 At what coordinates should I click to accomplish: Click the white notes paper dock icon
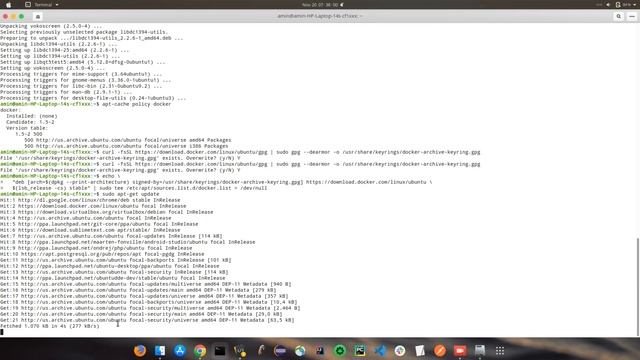click(420, 351)
